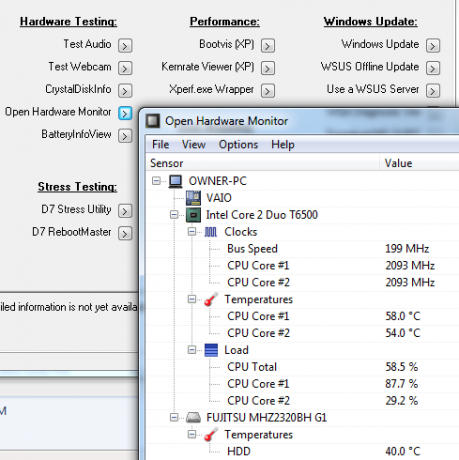The image size is (459, 460).
Task: Open the View menu
Action: (194, 145)
